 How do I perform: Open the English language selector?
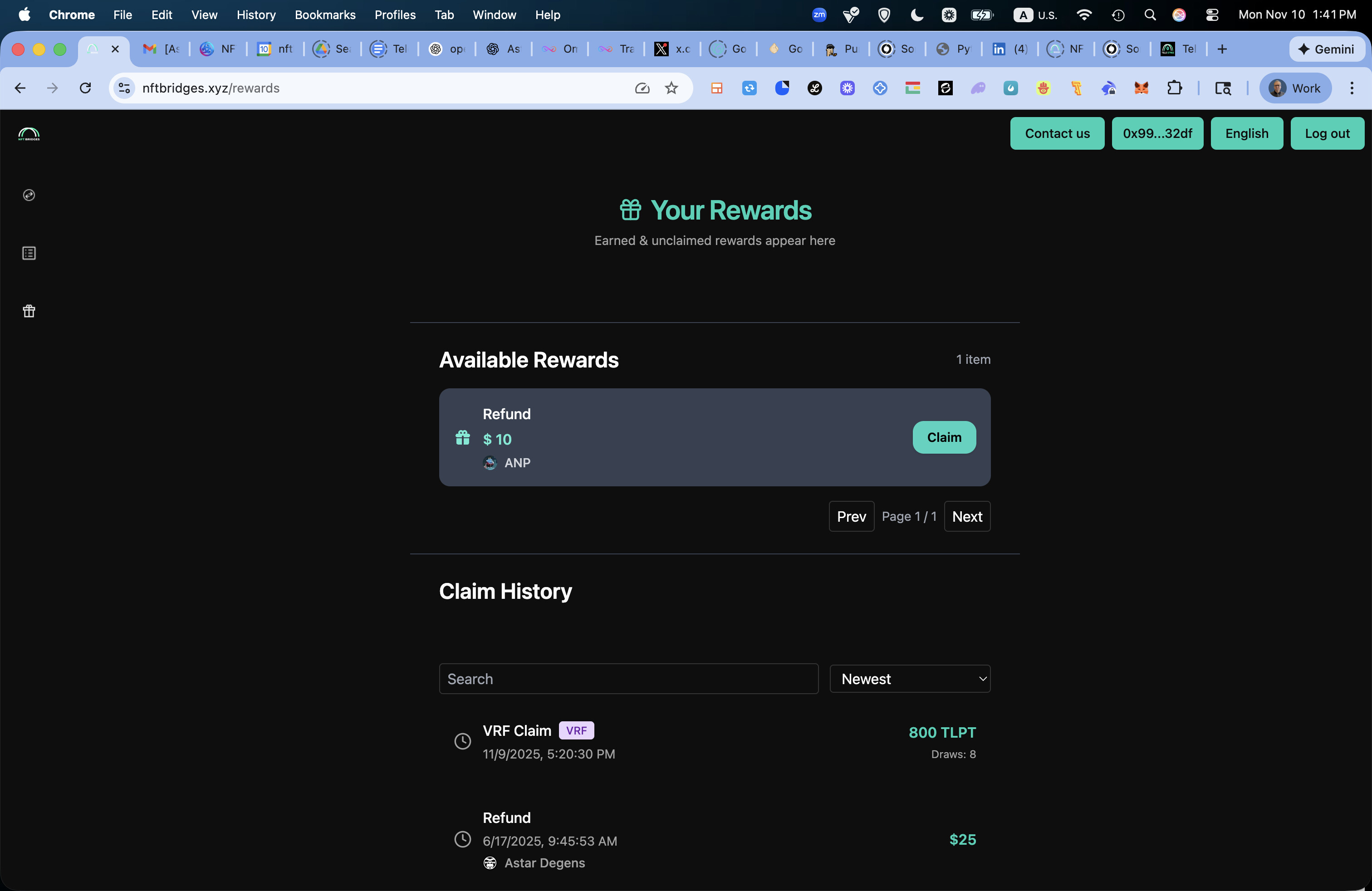coord(1246,134)
